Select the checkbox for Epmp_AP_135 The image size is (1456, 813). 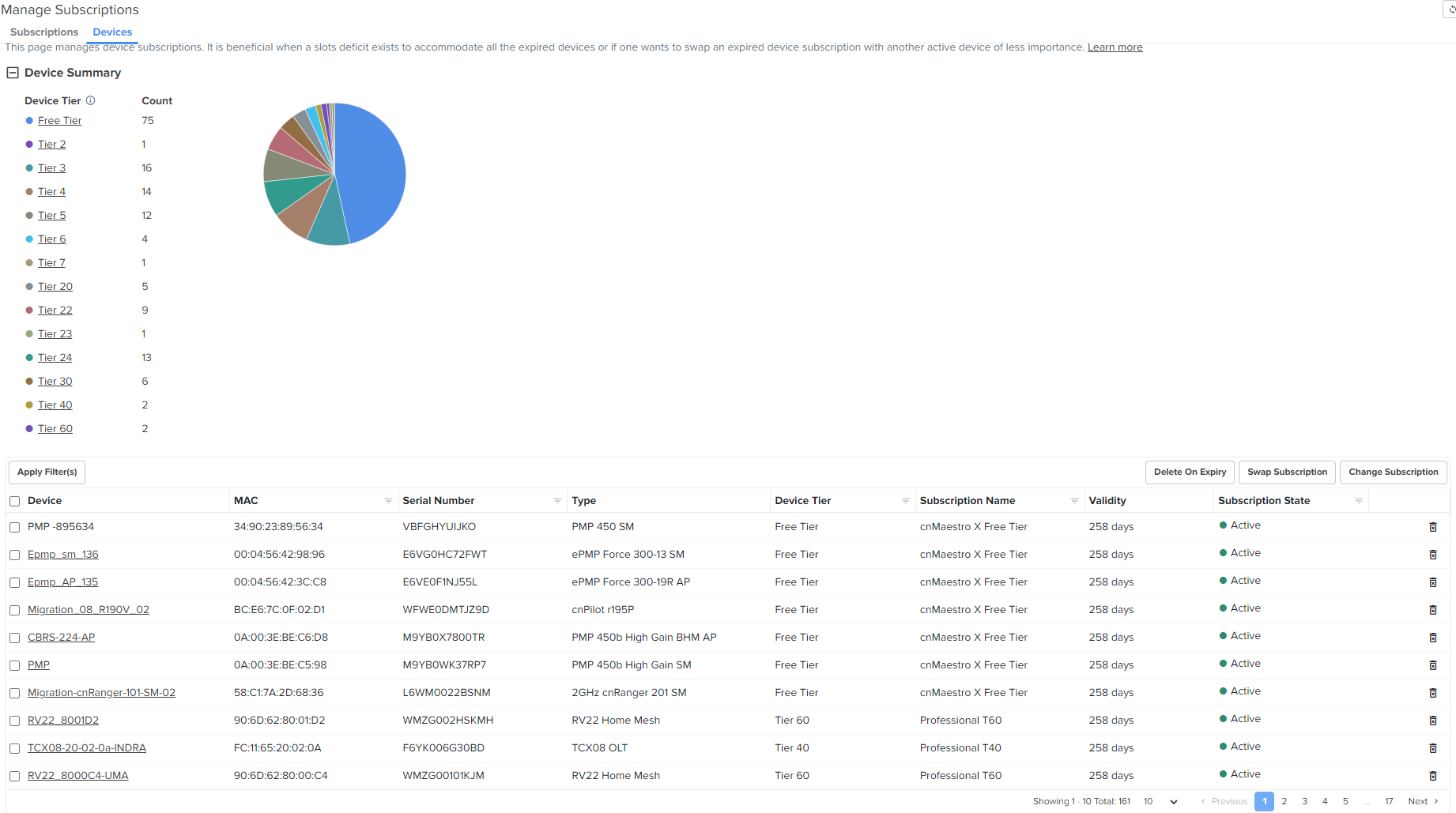[x=15, y=582]
